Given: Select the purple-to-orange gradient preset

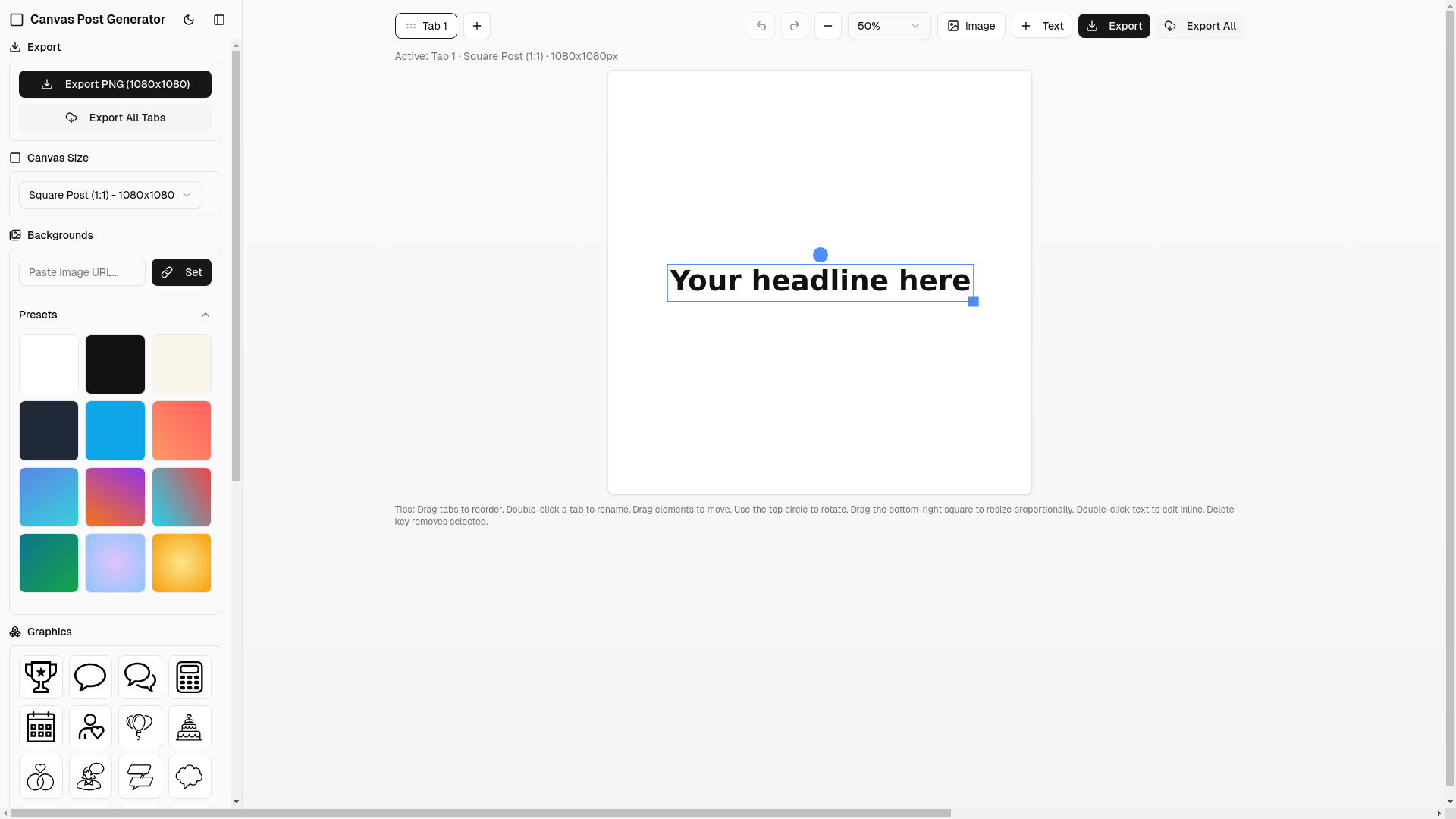Looking at the screenshot, I should click(x=115, y=497).
